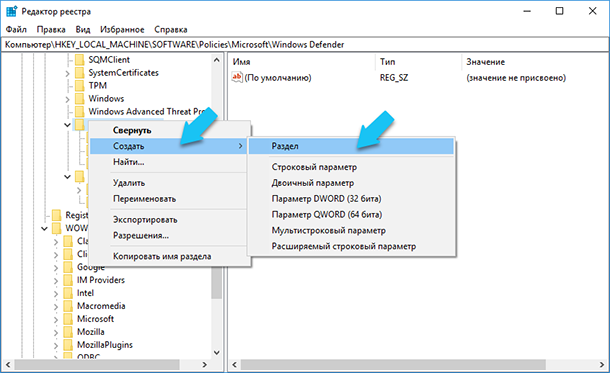Click the IM Providers folder icon
This screenshot has height=373, width=610.
coord(68,280)
